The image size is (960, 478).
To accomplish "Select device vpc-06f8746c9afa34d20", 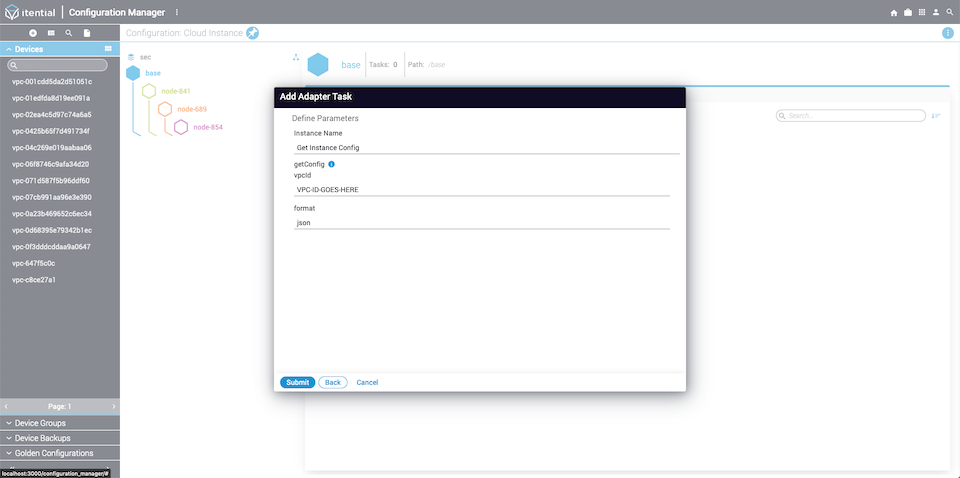I will [51, 164].
